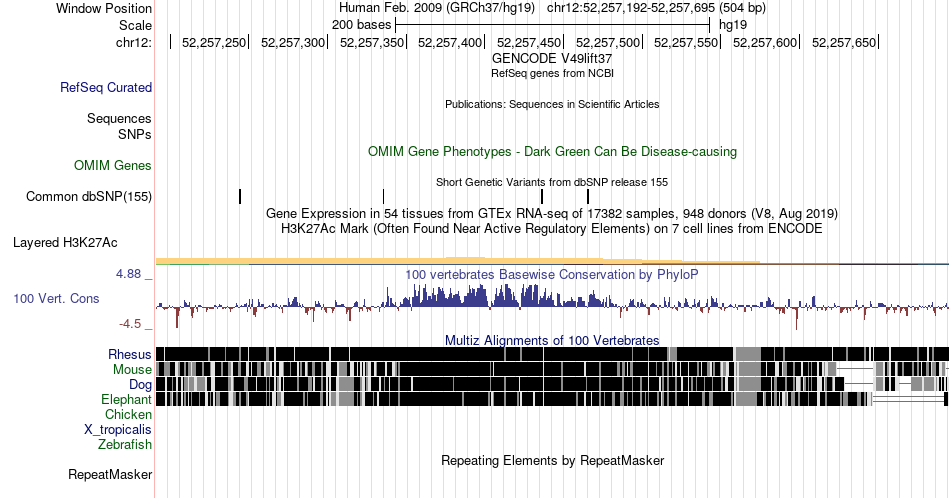Screen dimensions: 950x498
Task: Click the Elephant alignment row label
Action: (x=127, y=399)
